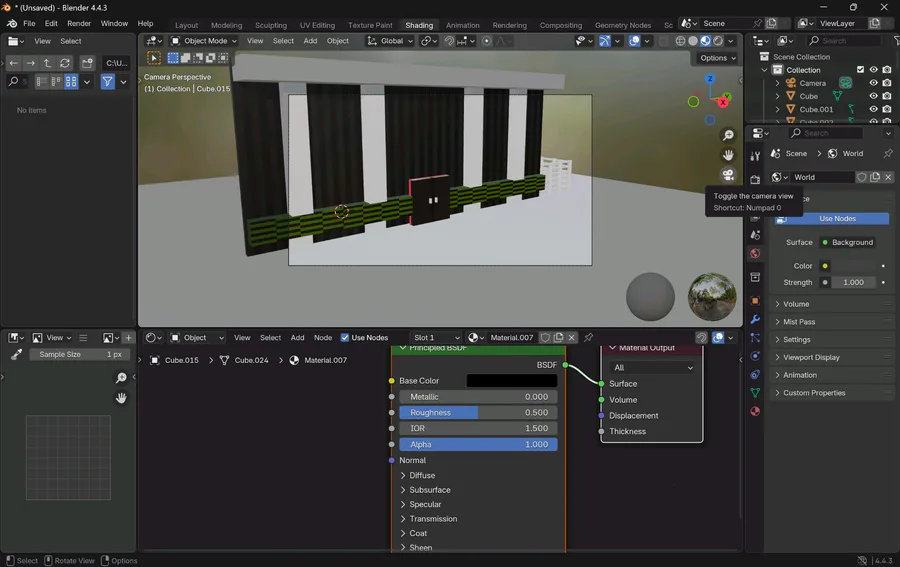This screenshot has width=900, height=567.
Task: Disable Camera object in renders
Action: (887, 83)
